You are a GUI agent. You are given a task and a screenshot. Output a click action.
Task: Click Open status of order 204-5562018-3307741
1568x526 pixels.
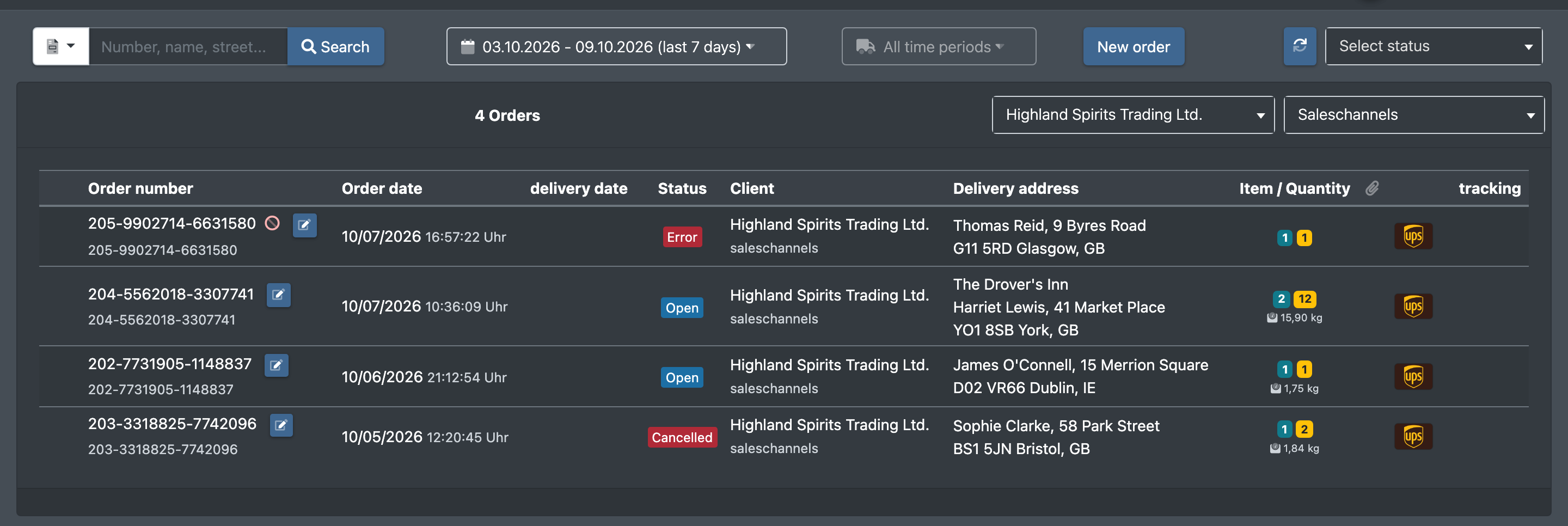point(682,308)
